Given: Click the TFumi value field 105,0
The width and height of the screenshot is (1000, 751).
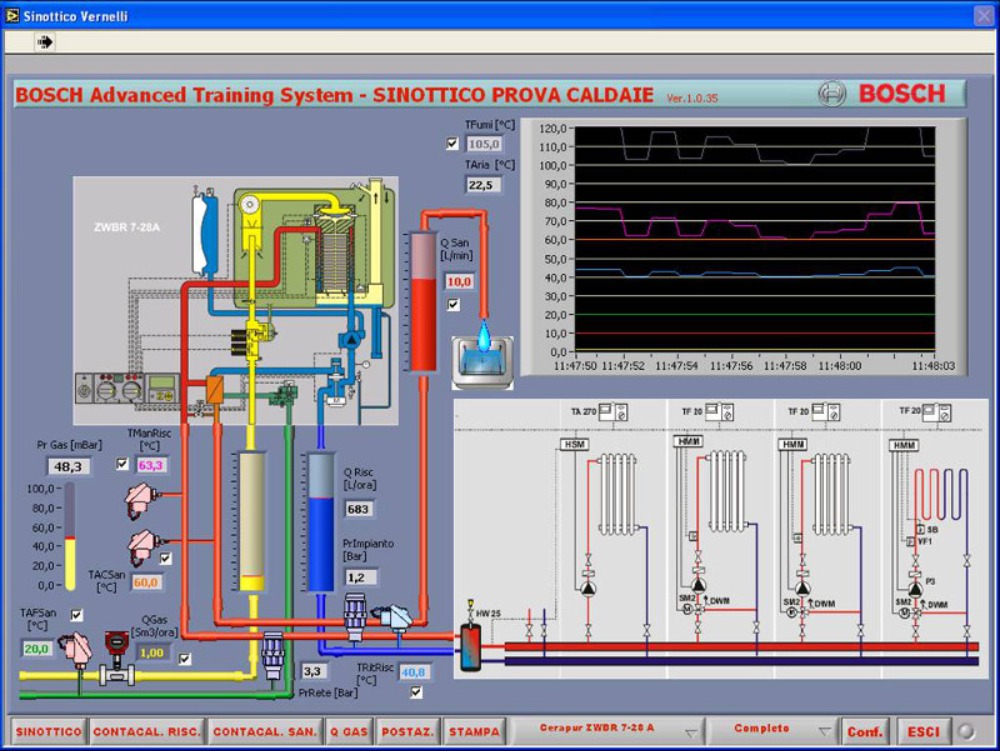Looking at the screenshot, I should [483, 144].
